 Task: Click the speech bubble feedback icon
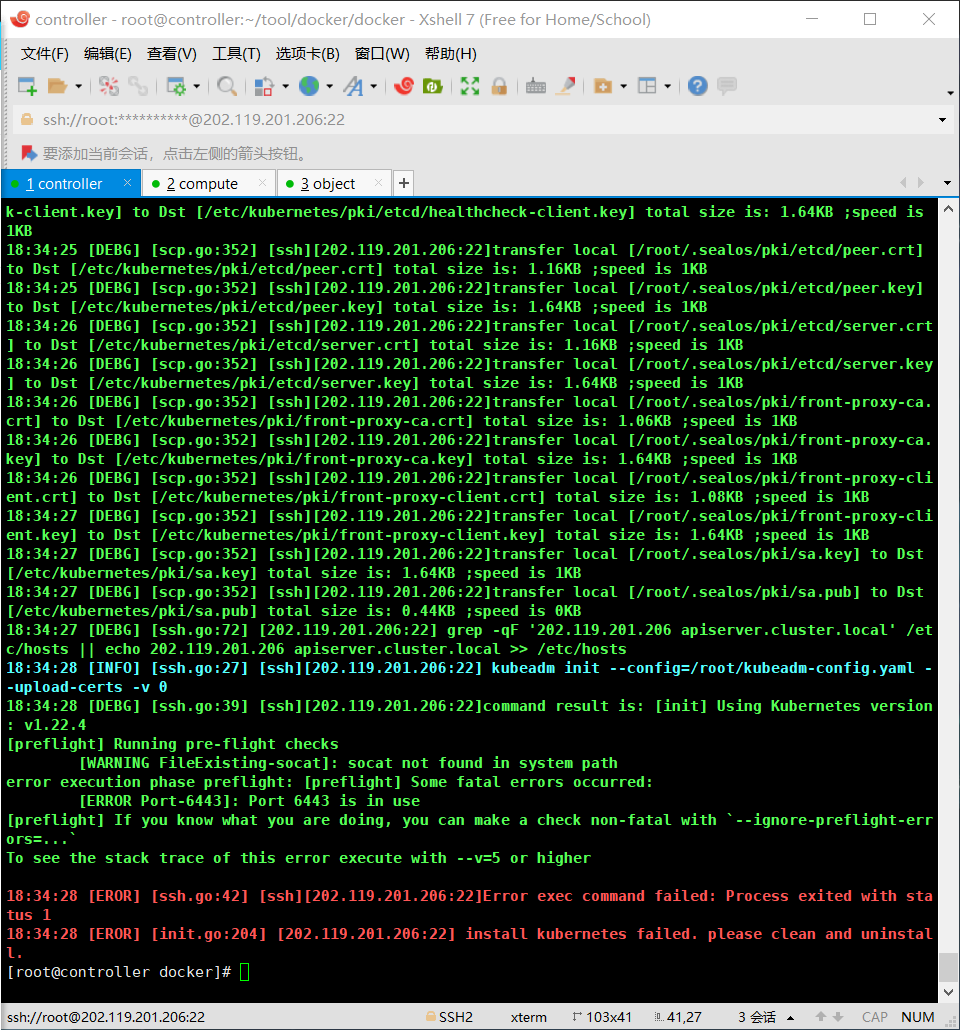(727, 86)
